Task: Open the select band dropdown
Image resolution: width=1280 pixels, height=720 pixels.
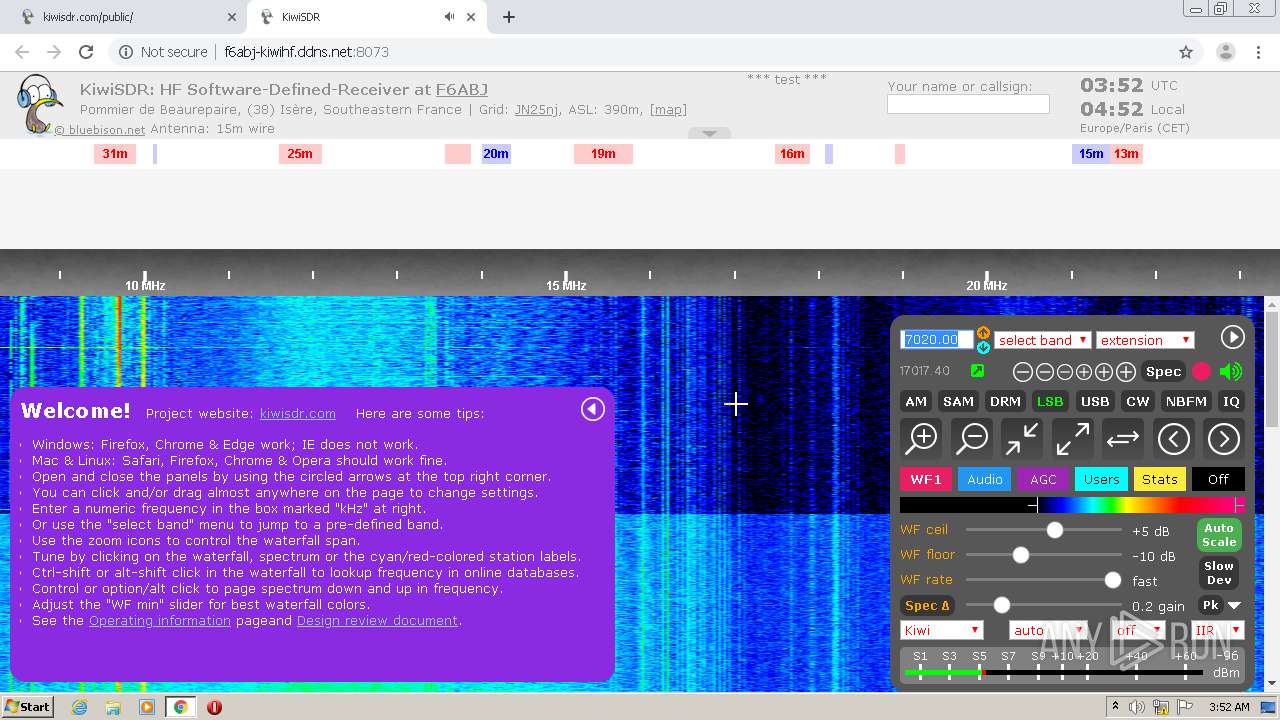Action: (1042, 340)
